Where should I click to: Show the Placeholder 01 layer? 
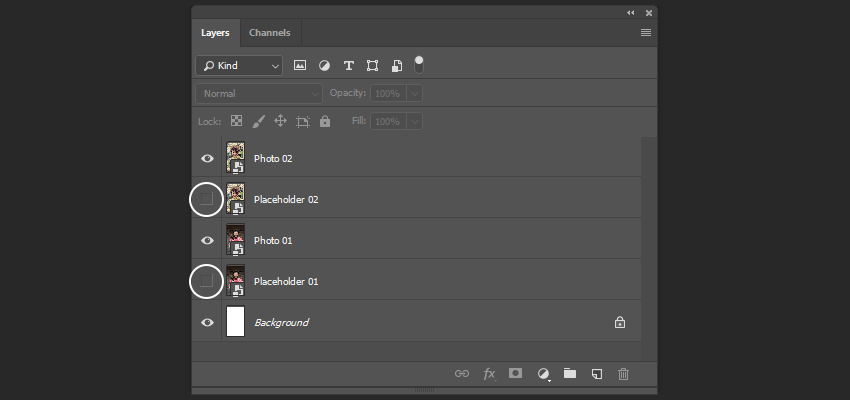[x=207, y=281]
